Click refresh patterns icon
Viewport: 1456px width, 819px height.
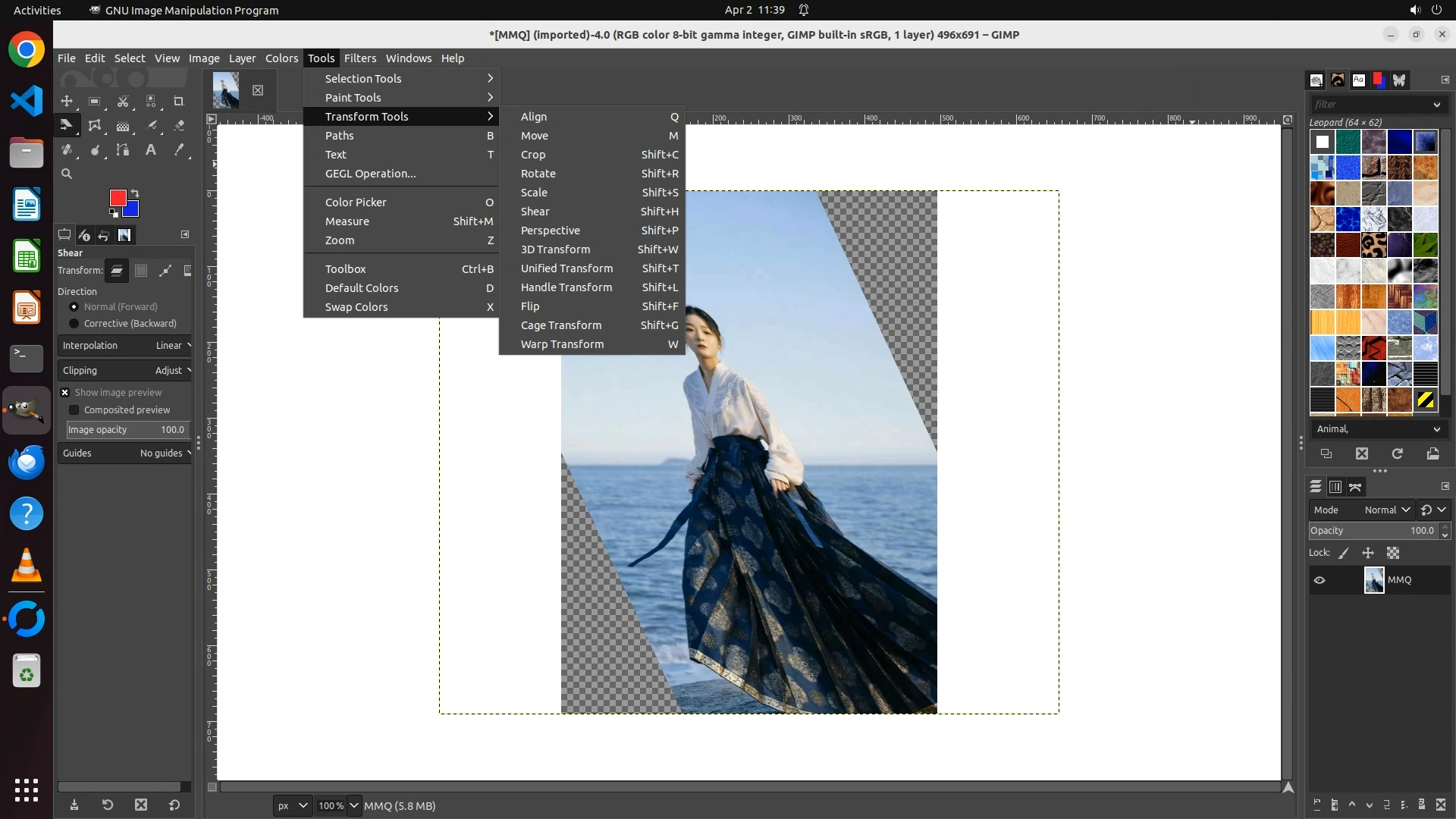click(1397, 453)
